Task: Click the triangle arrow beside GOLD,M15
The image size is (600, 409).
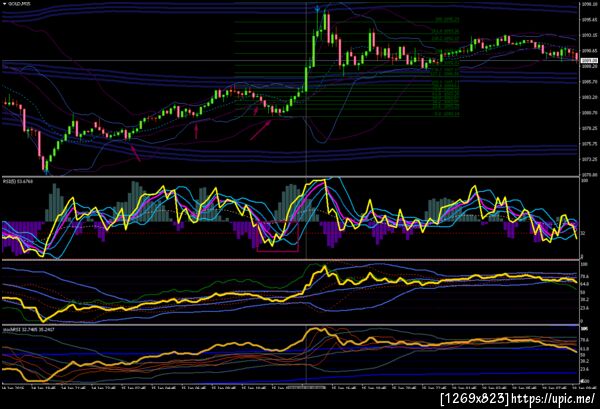Action: (4, 3)
